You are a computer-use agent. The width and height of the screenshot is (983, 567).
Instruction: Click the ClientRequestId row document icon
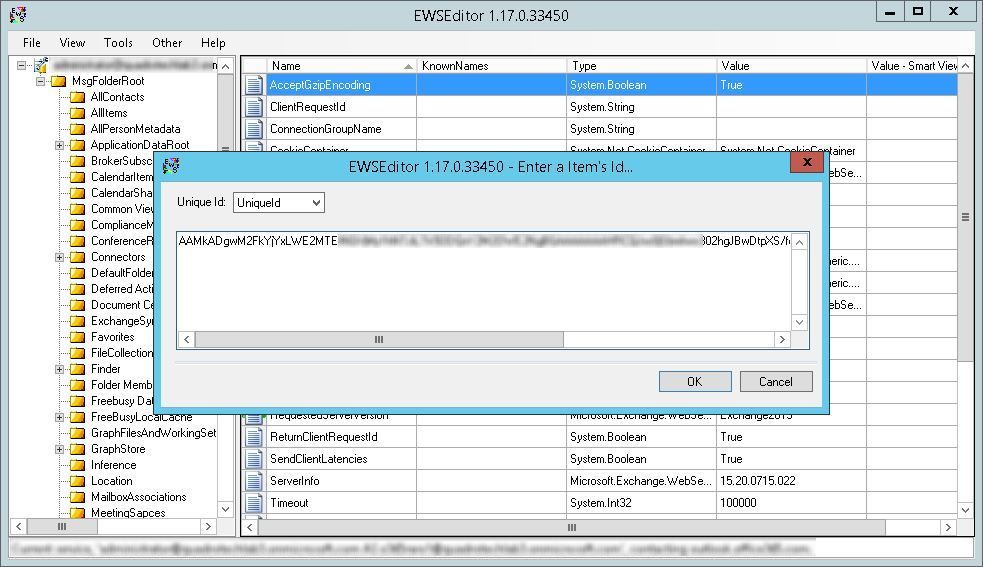tap(254, 107)
